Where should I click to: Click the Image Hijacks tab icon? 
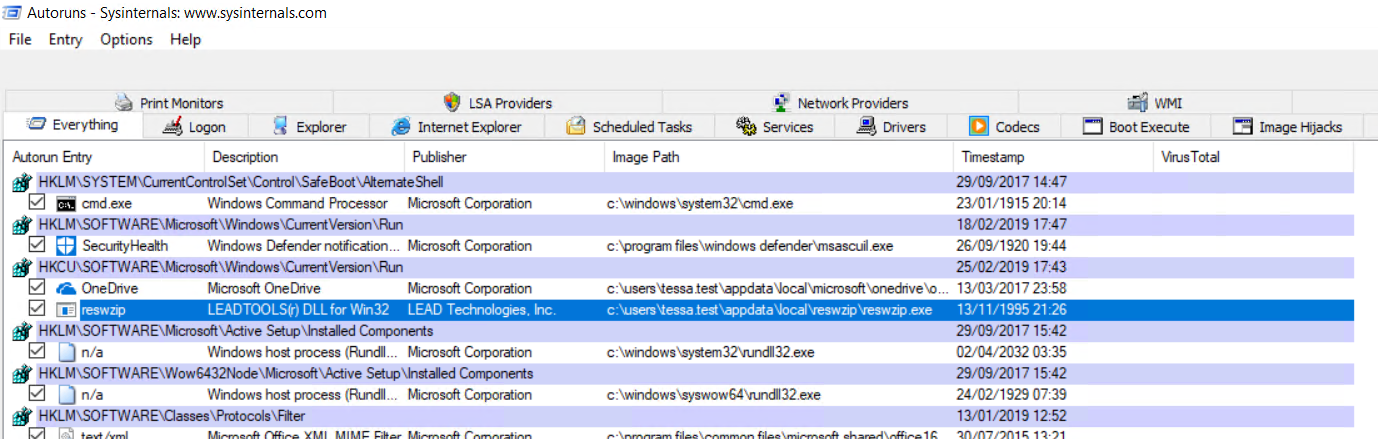1243,126
